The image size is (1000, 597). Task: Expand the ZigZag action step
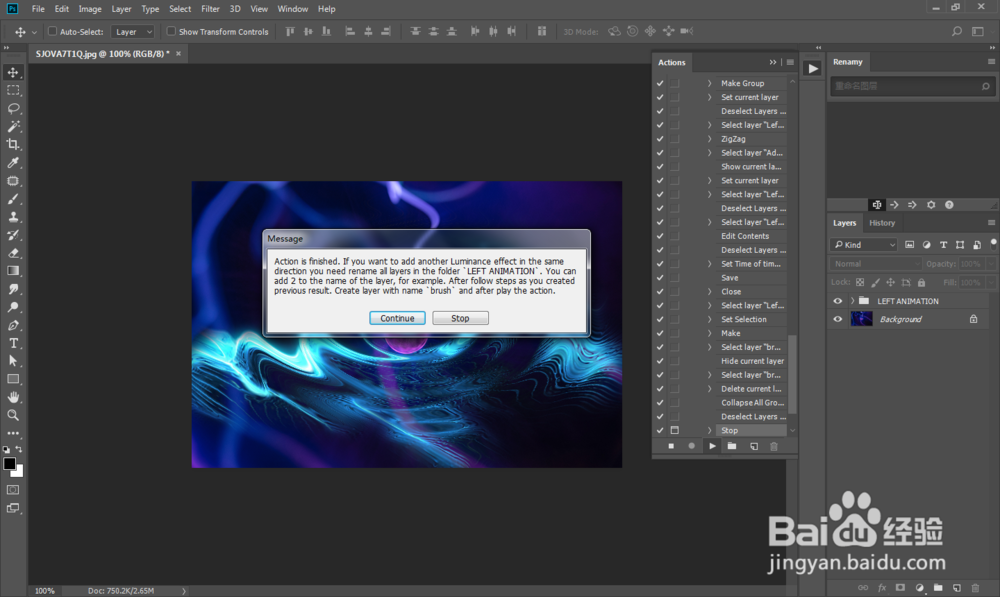click(709, 139)
